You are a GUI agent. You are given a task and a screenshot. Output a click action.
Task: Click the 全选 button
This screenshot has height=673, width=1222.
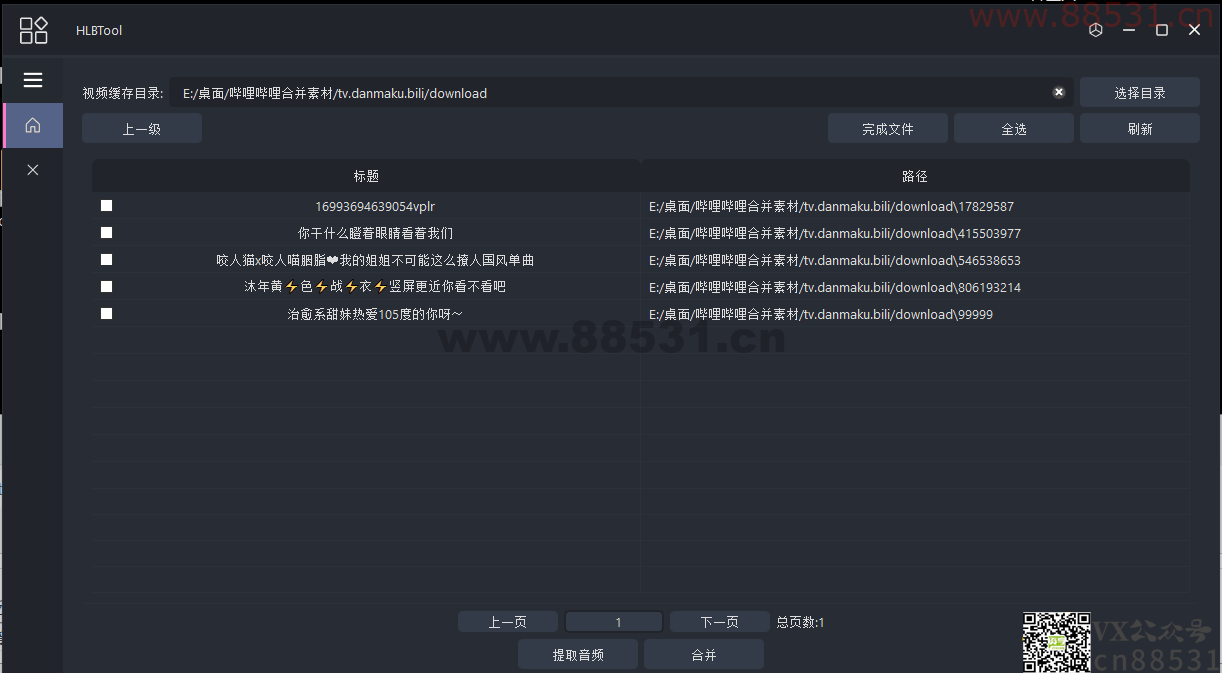pos(1014,128)
